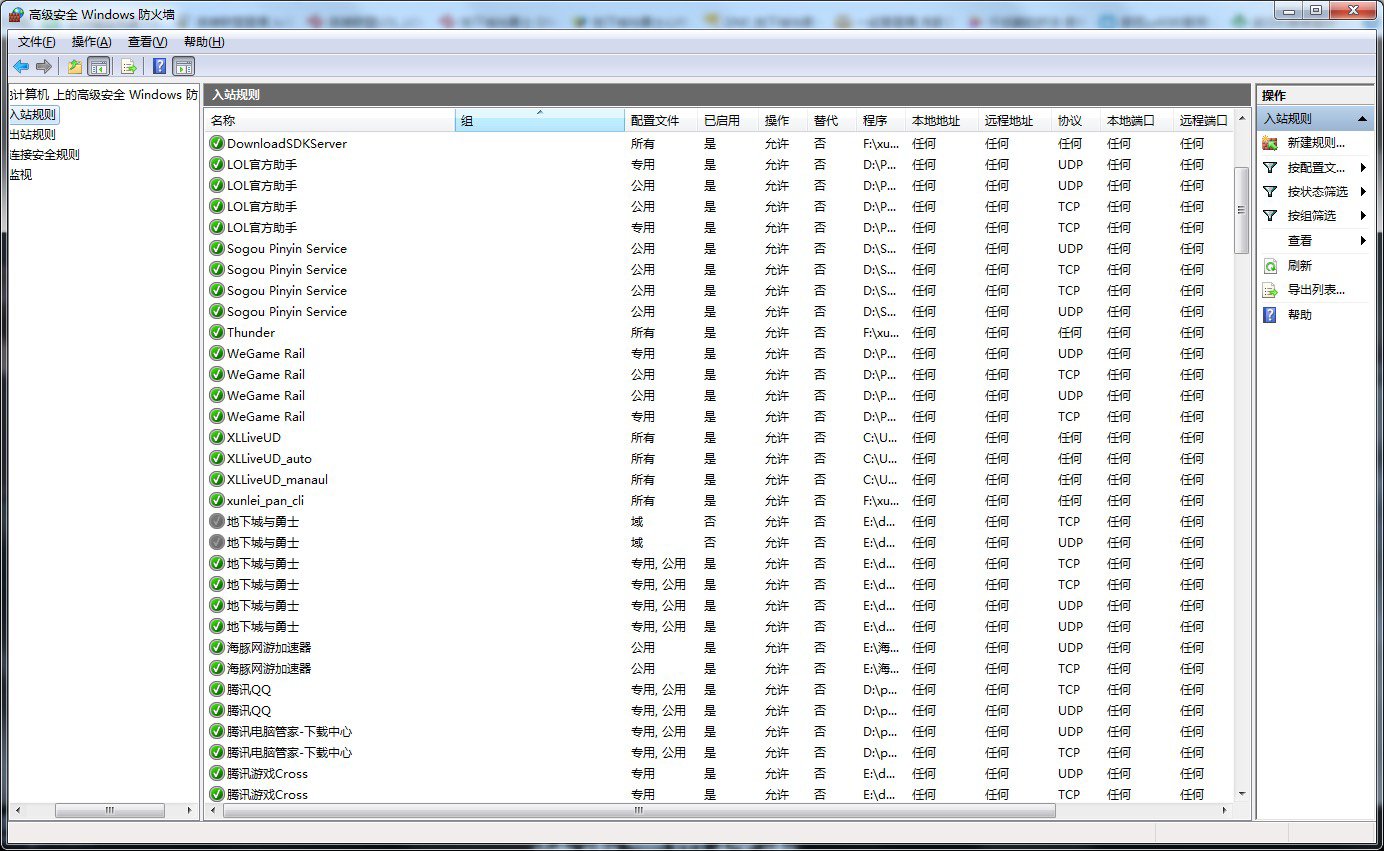This screenshot has height=851, width=1384.
Task: Select 监视 in the console tree
Action: (21, 175)
